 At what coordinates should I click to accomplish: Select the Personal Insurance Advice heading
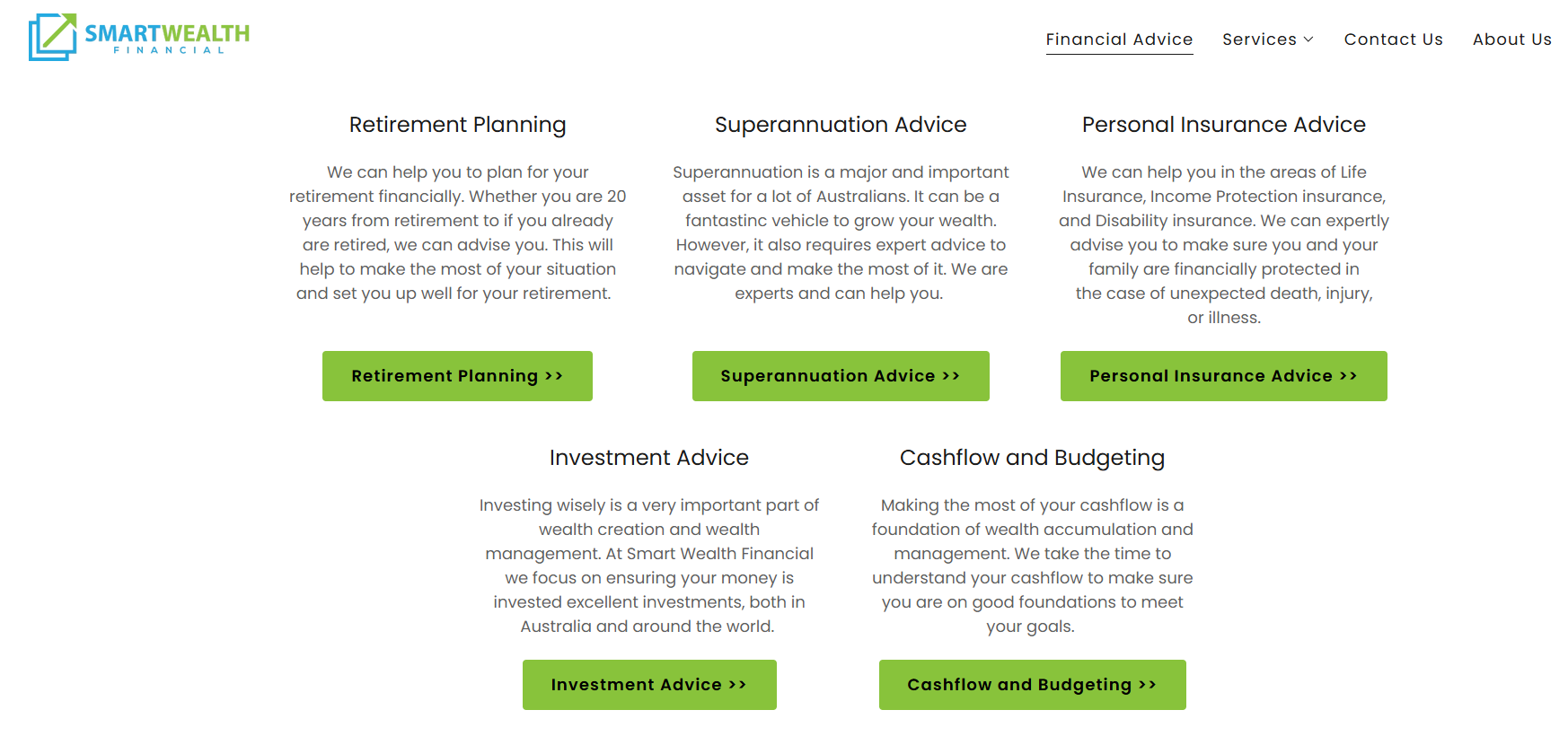[1223, 125]
